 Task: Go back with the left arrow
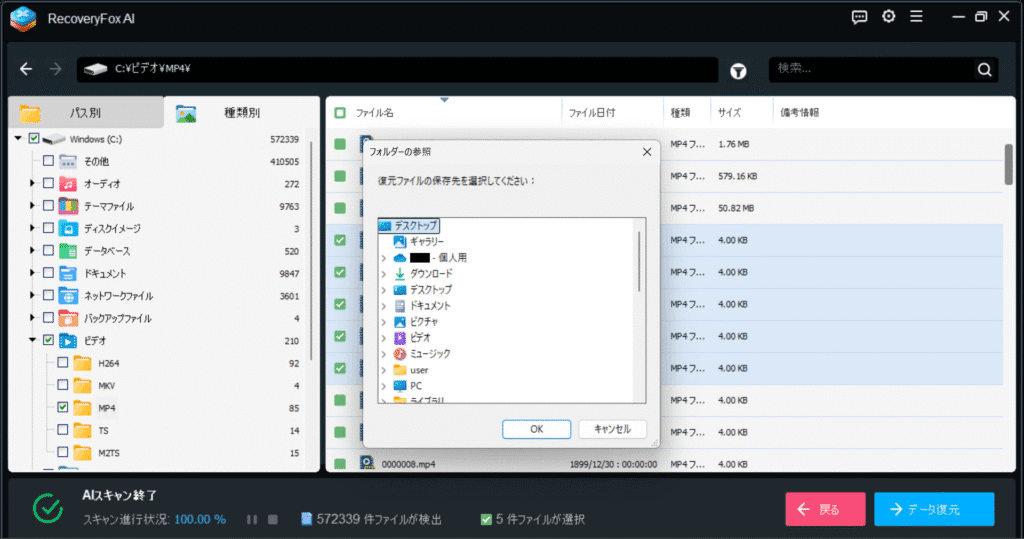[25, 69]
